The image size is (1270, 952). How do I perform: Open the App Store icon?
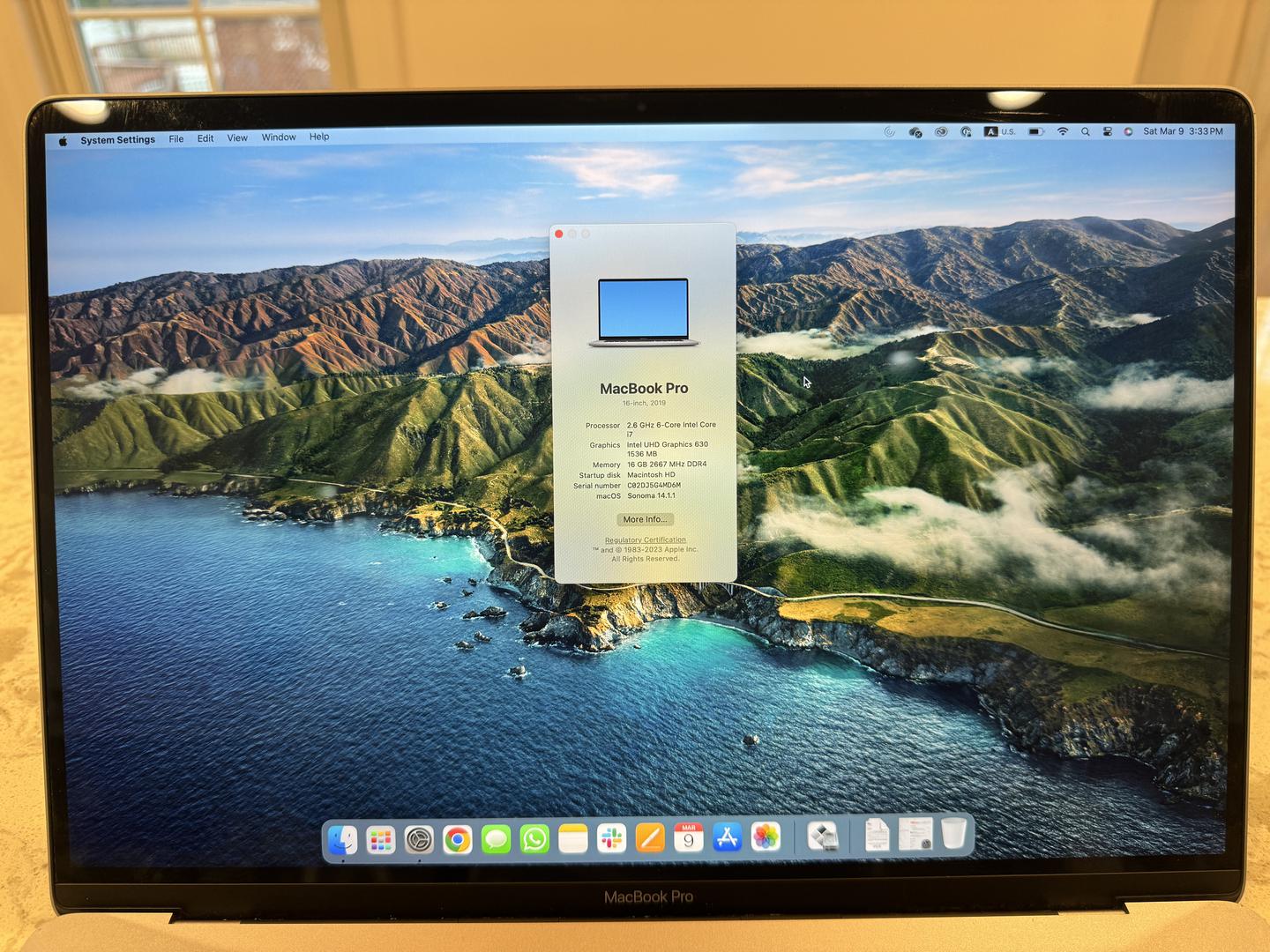click(727, 837)
